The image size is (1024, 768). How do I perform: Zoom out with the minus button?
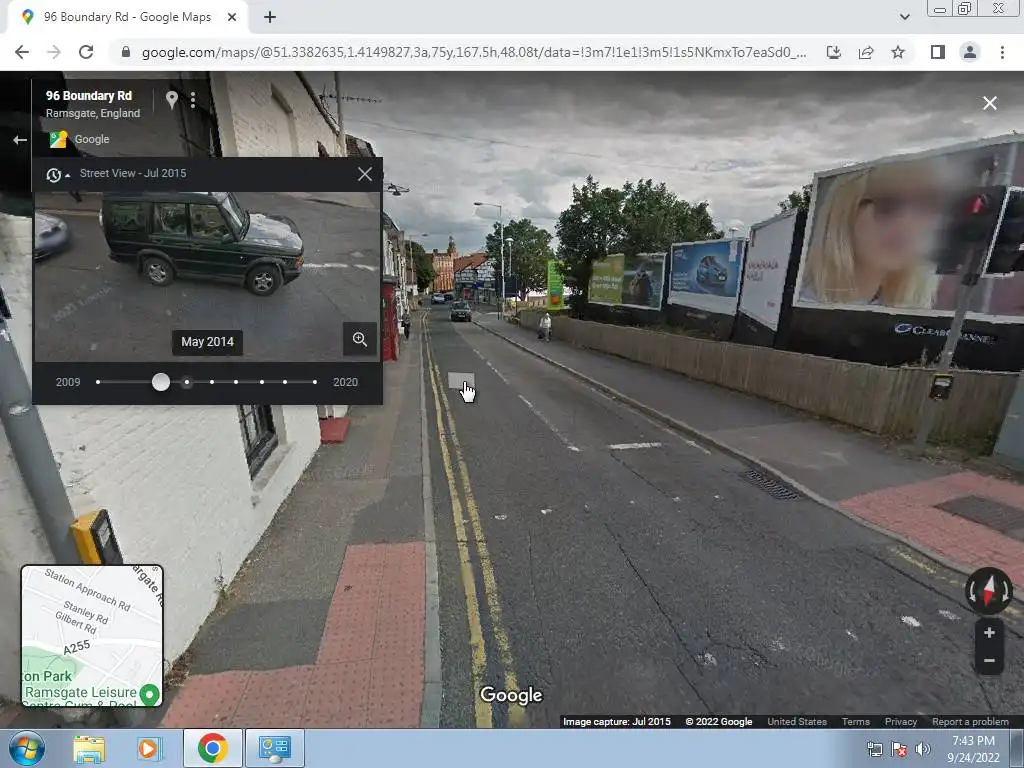(x=989, y=661)
